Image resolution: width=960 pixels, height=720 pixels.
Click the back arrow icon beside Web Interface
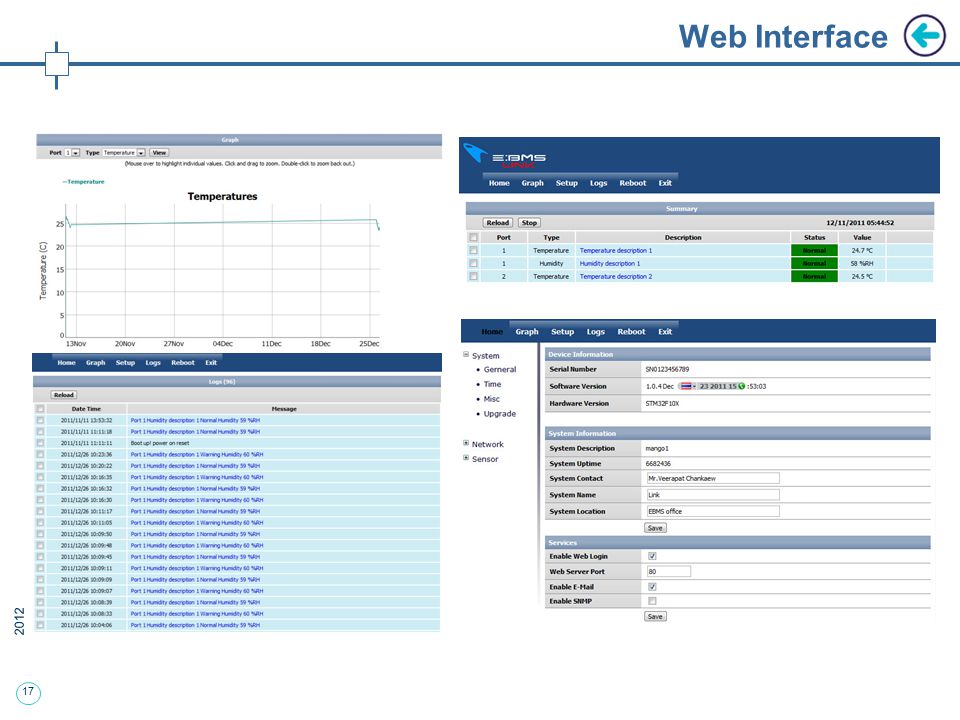point(924,36)
